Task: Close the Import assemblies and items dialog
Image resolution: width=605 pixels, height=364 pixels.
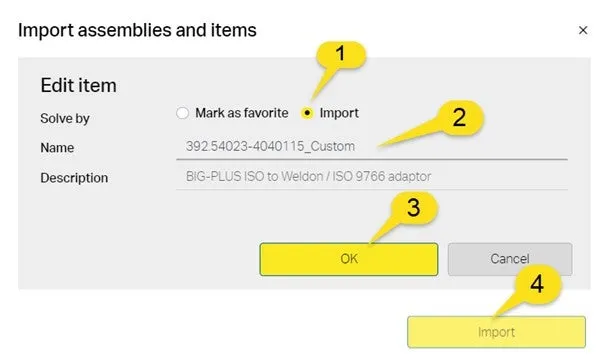Action: coord(583,30)
